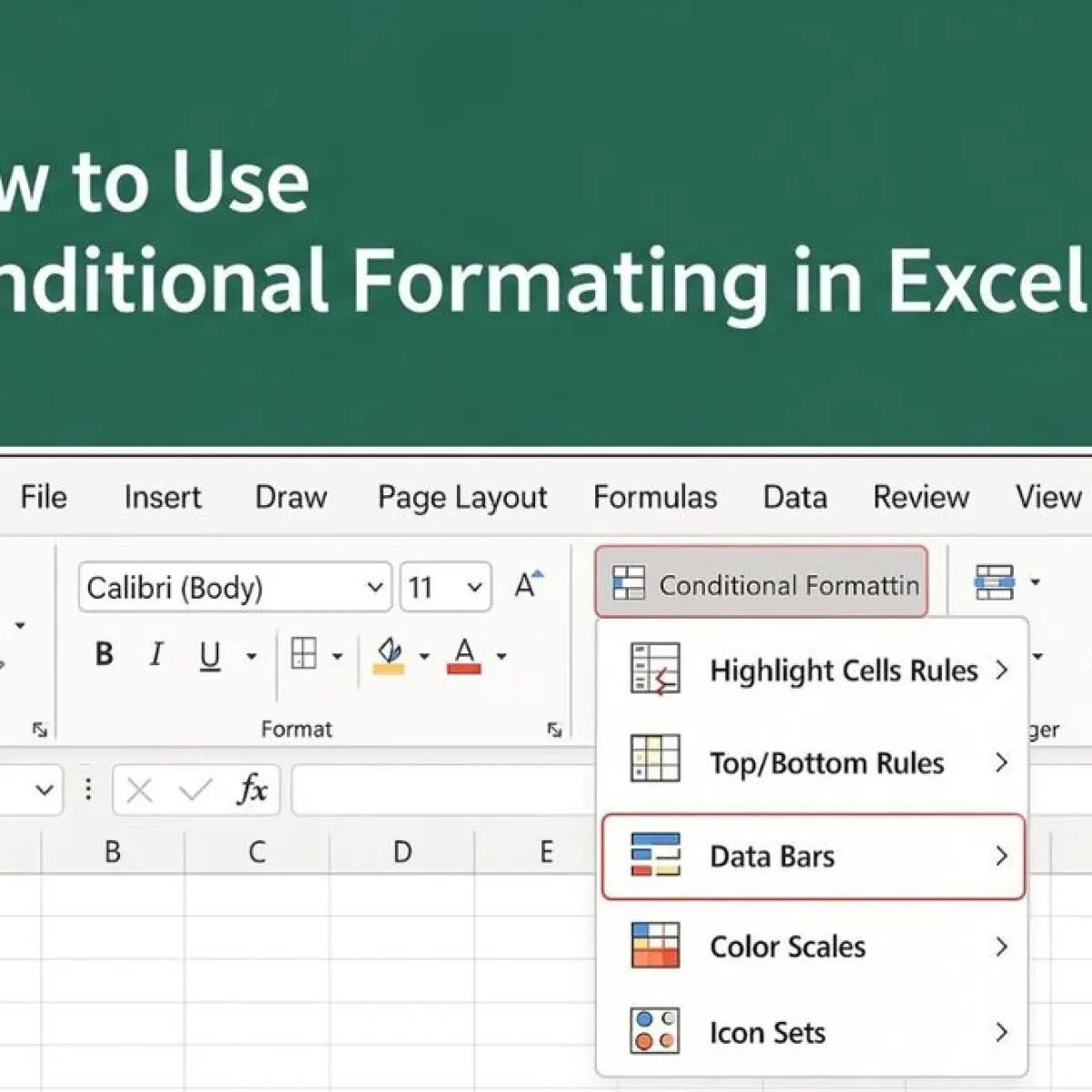Confirm entry with the checkmark icon
1092x1092 pixels.
195,790
